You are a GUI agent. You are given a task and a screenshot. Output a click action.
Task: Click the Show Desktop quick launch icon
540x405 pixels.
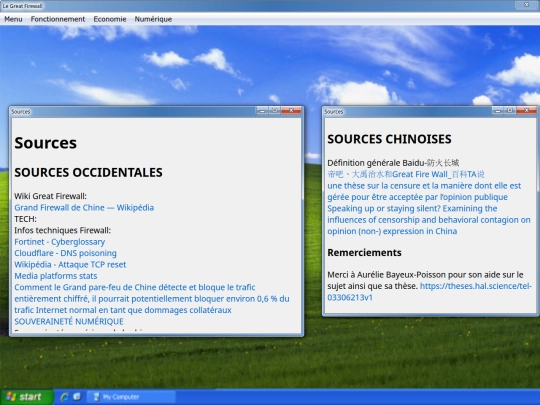coord(77,397)
